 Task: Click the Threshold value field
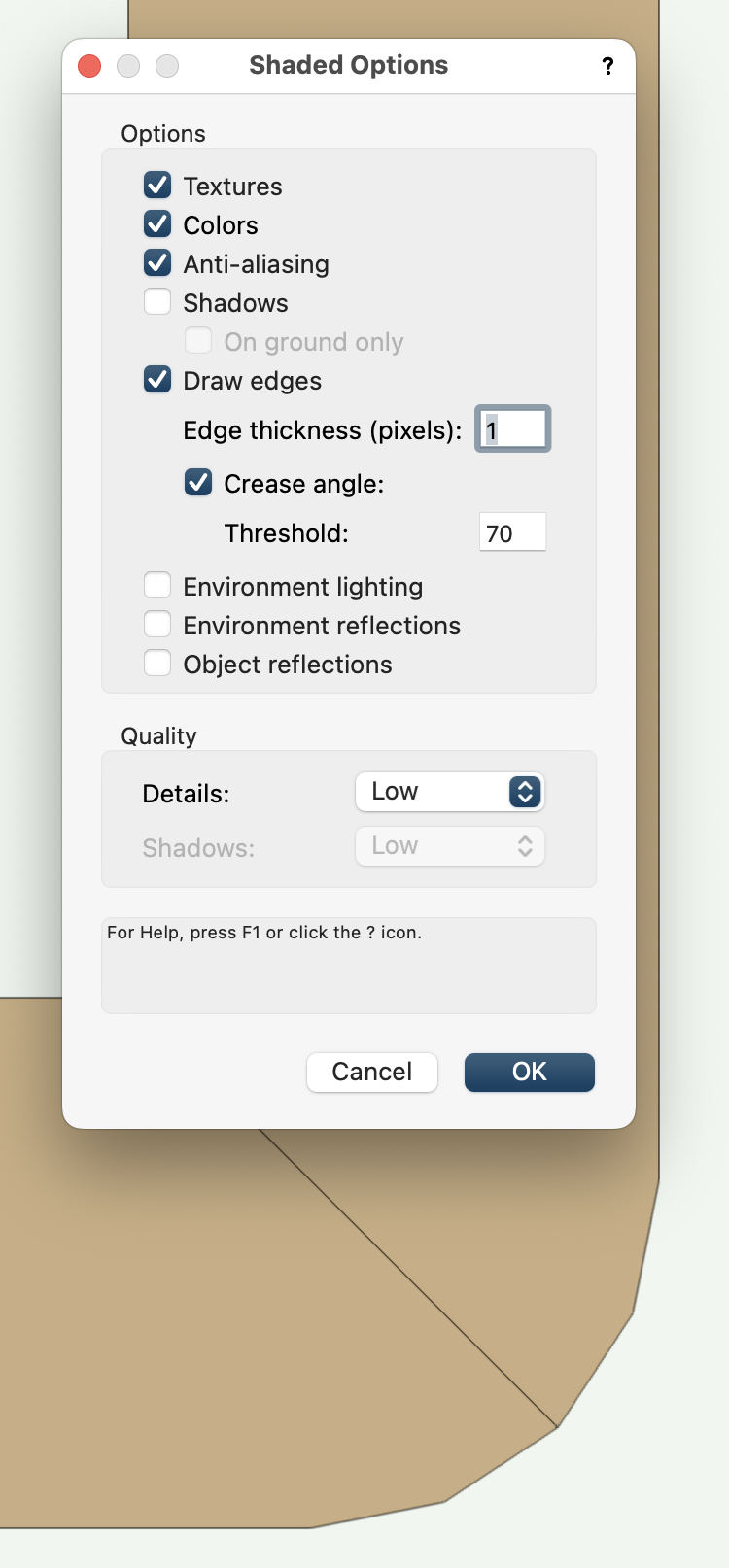(x=512, y=531)
